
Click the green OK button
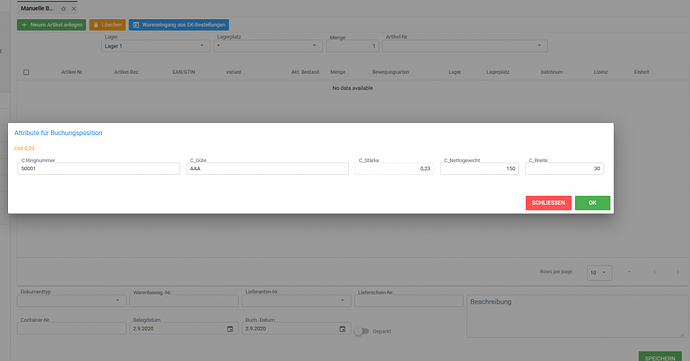pyautogui.click(x=592, y=203)
